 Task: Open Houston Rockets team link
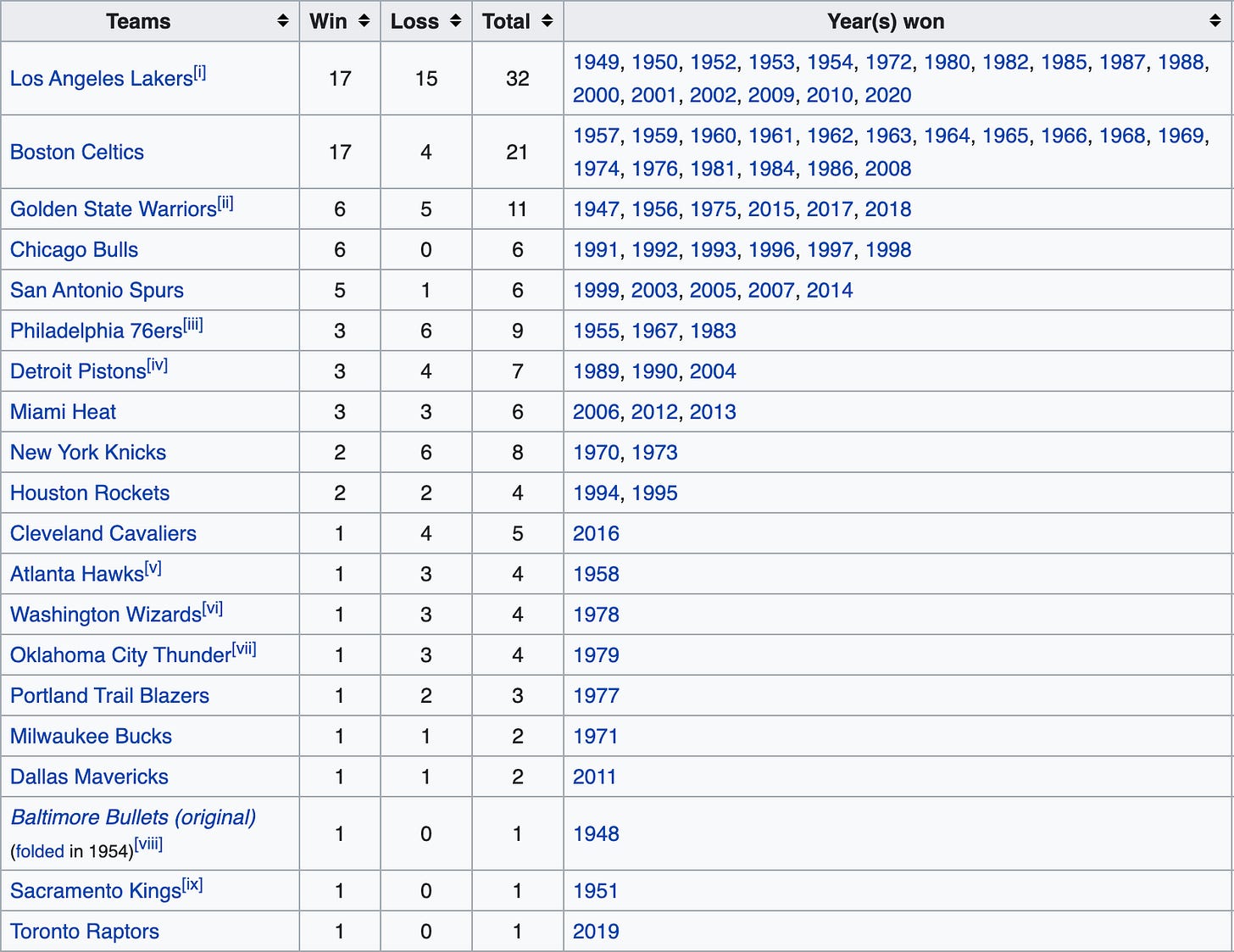click(x=90, y=493)
